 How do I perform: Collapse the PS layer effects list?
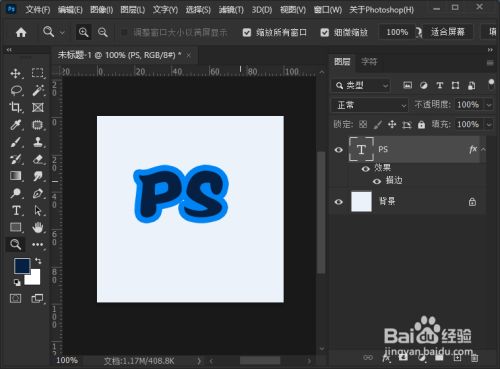click(x=483, y=149)
